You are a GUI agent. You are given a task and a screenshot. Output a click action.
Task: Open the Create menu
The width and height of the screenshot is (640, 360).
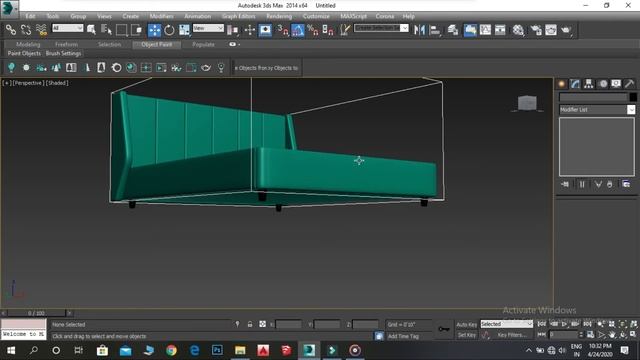[x=131, y=16]
